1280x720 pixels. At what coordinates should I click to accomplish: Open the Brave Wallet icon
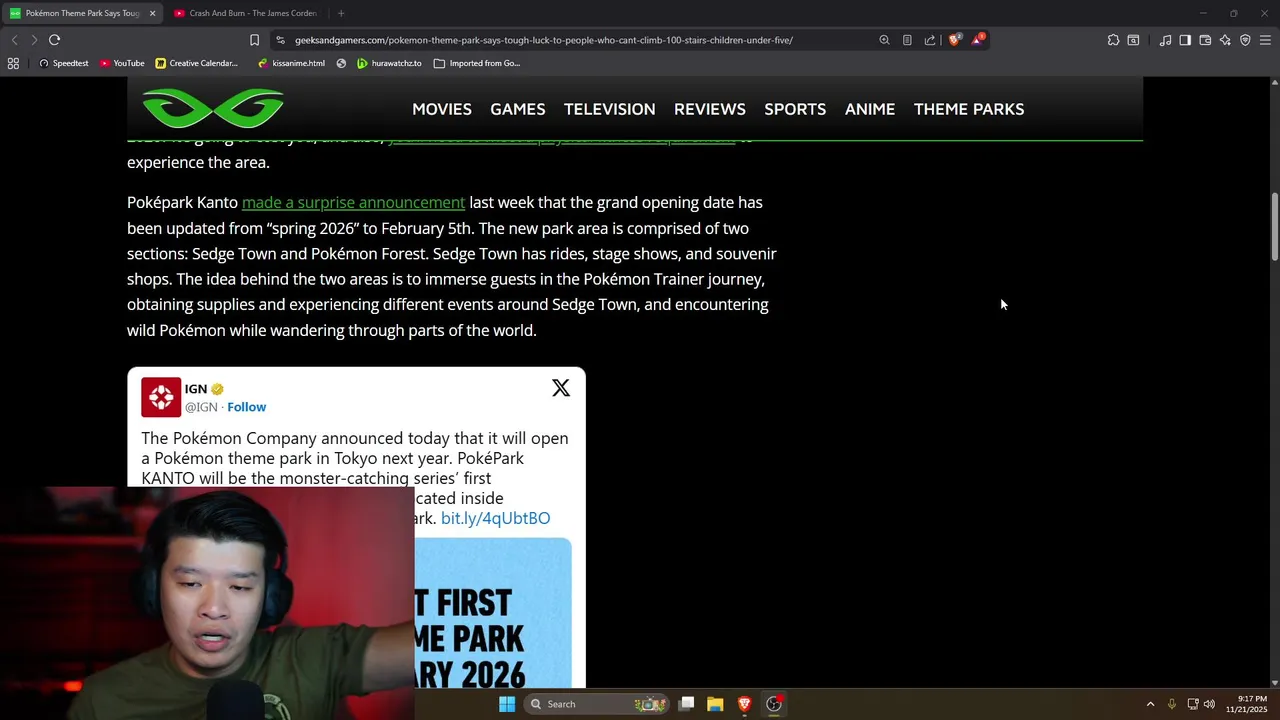click(1205, 40)
